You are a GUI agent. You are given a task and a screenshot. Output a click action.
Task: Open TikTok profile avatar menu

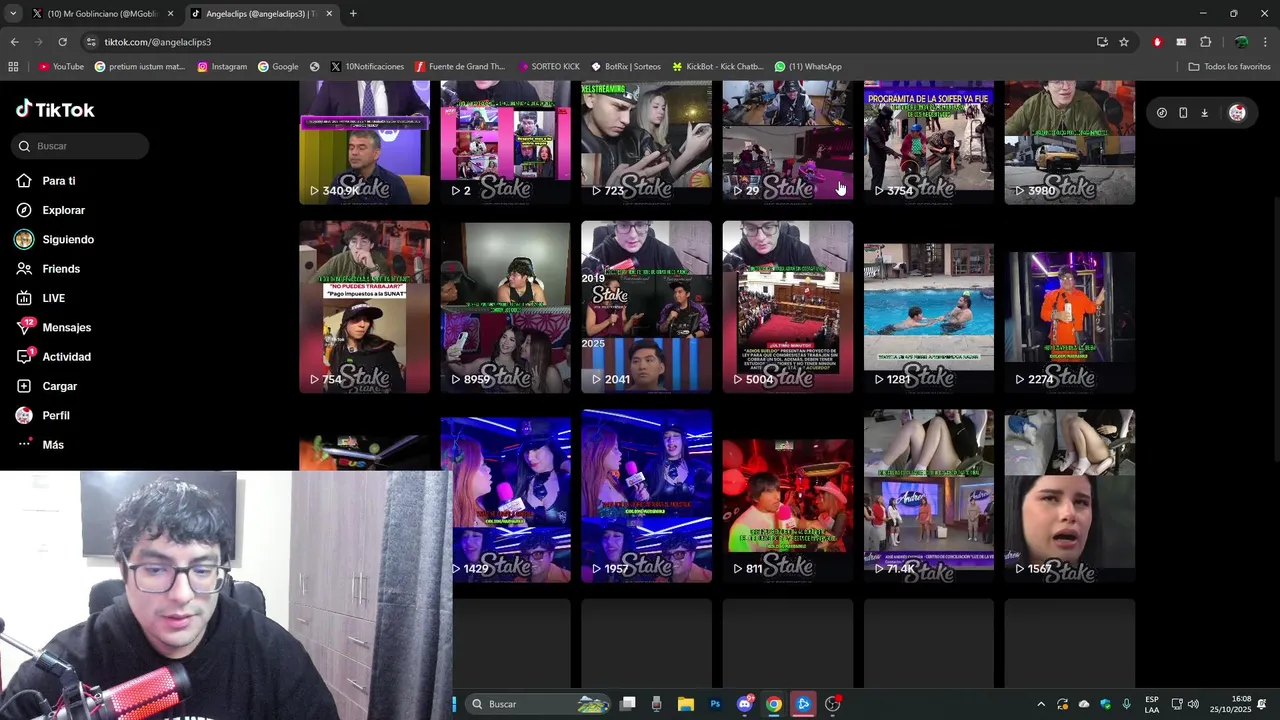coord(1237,113)
